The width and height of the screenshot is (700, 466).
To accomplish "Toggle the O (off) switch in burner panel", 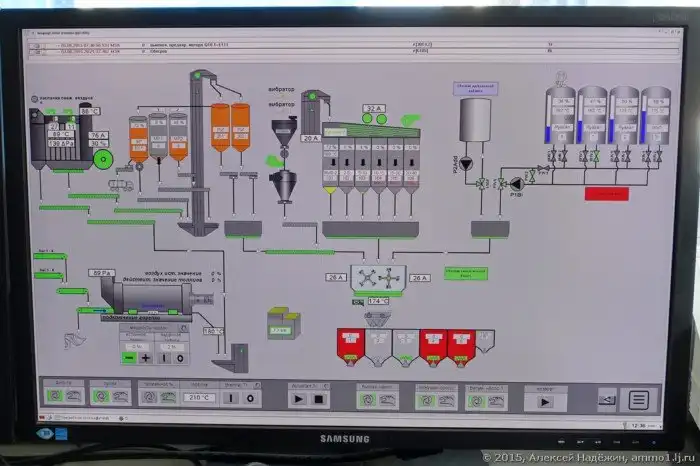I will (181, 357).
